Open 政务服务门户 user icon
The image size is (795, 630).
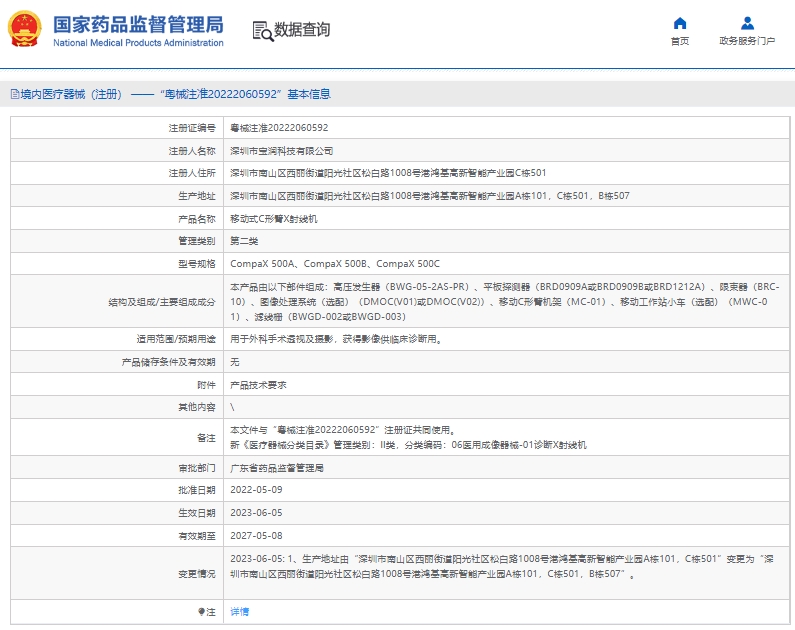tap(747, 23)
